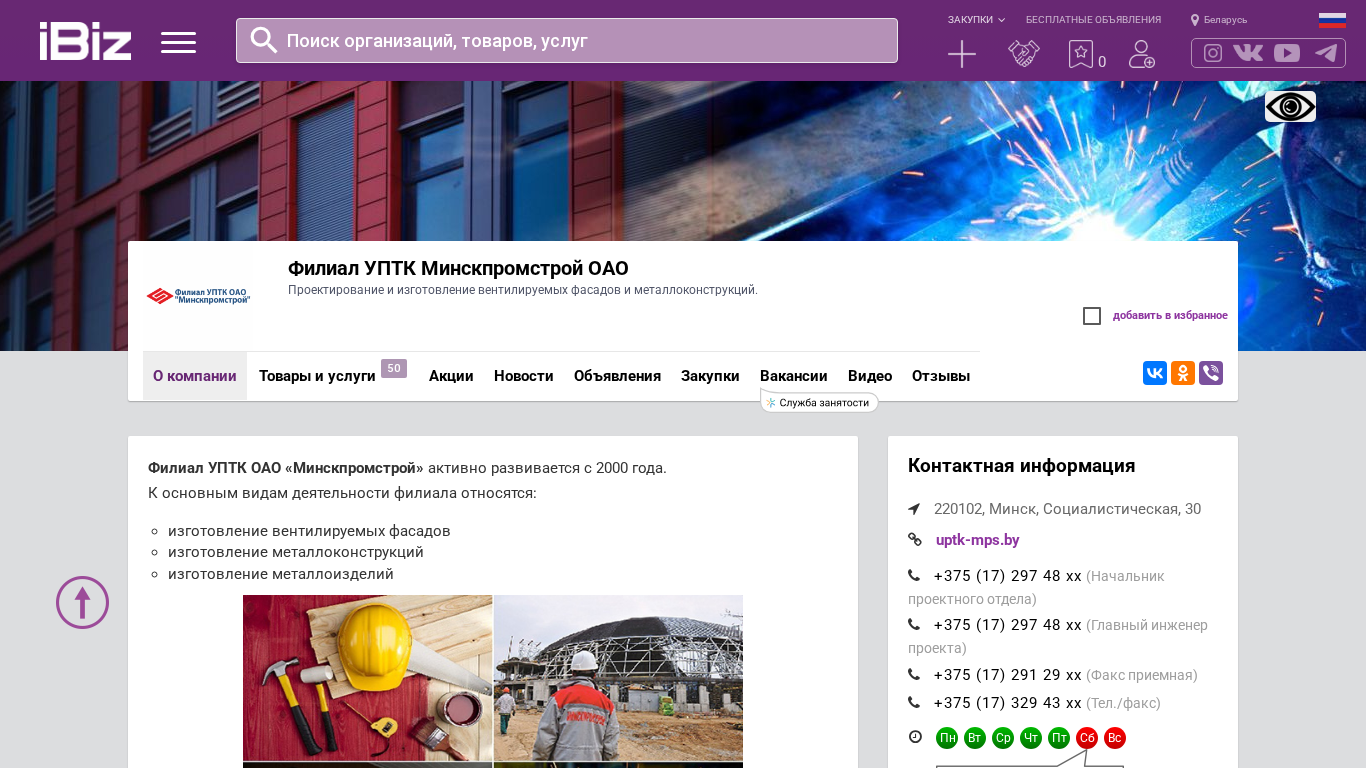Switch language via the Russian flag
This screenshot has width=1366, height=768.
tap(1332, 20)
